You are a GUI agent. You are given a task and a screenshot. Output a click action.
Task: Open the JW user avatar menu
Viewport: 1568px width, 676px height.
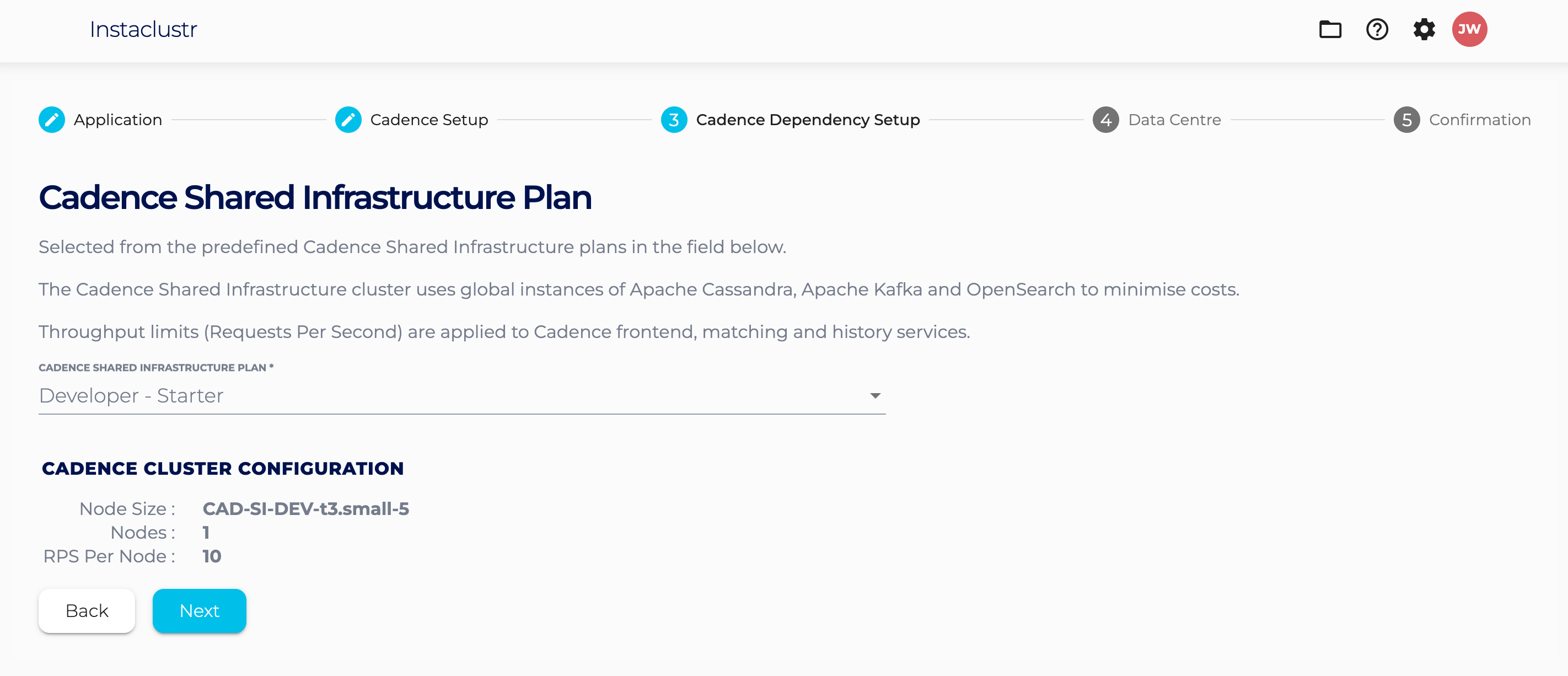coord(1469,29)
